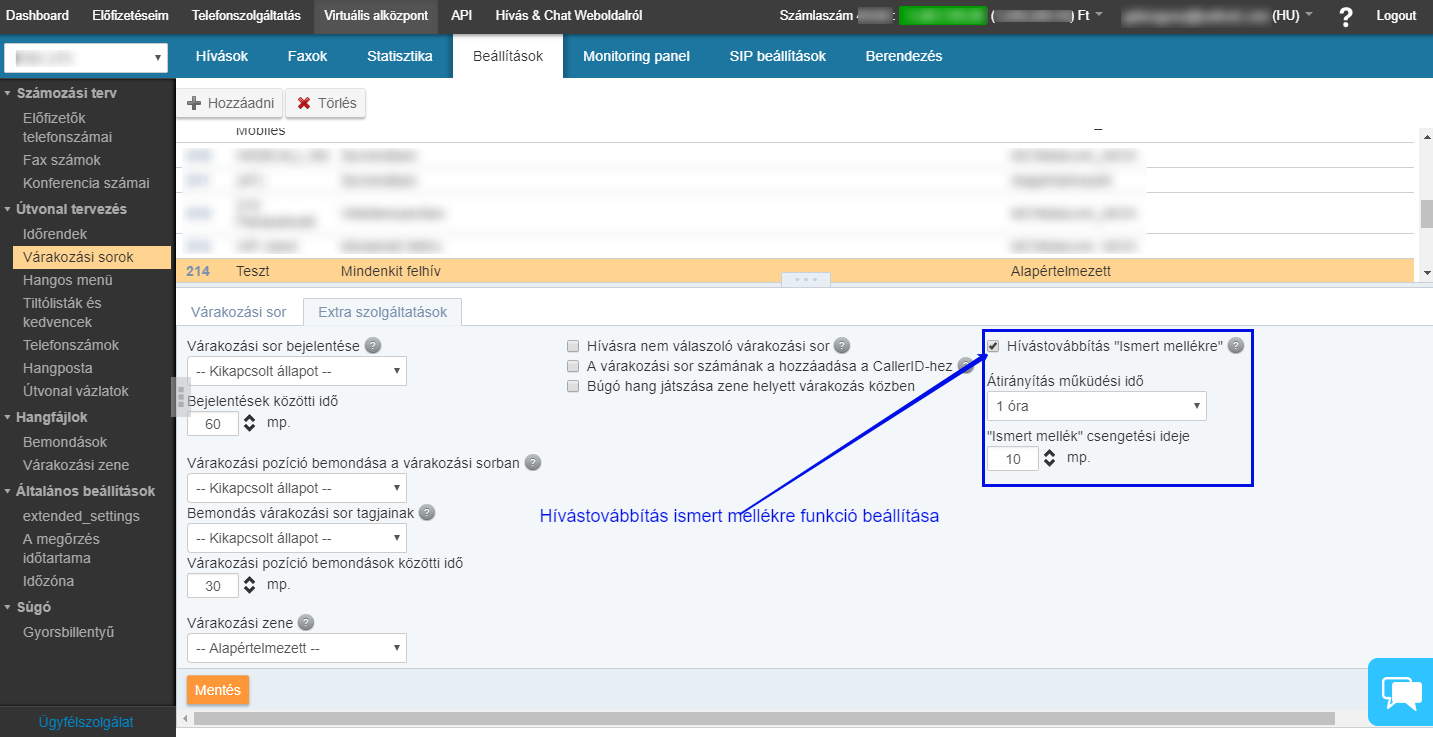Click the Ismert mellék csengetési ideje field

click(x=1013, y=459)
